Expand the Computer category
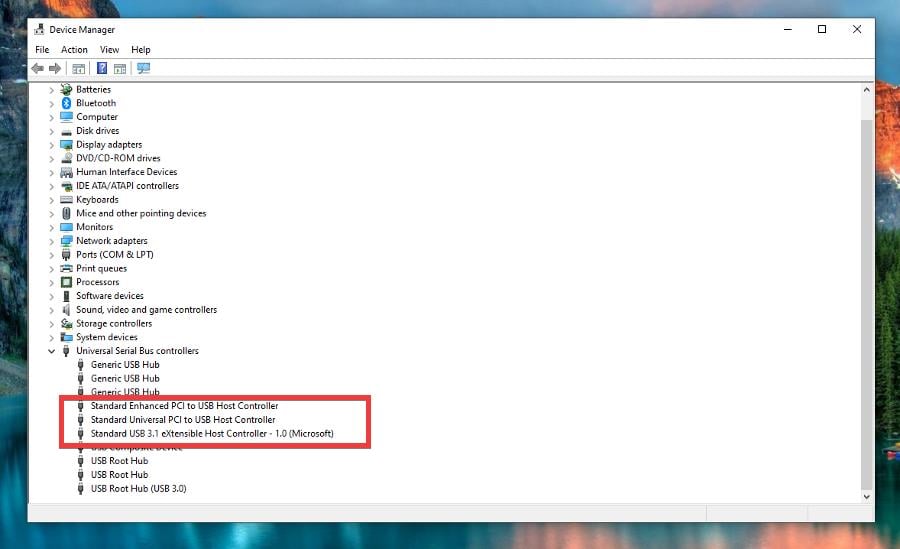Screen dimensions: 900x549 click(51, 117)
